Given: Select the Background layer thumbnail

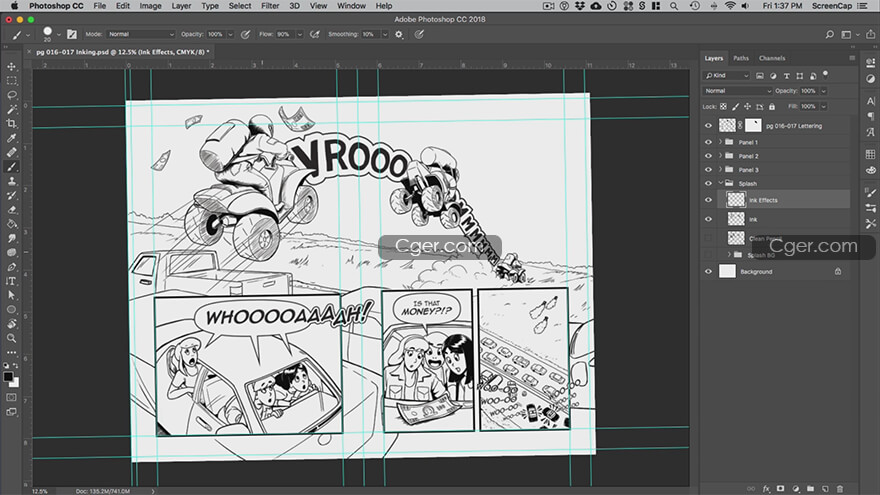Looking at the screenshot, I should click(x=727, y=272).
